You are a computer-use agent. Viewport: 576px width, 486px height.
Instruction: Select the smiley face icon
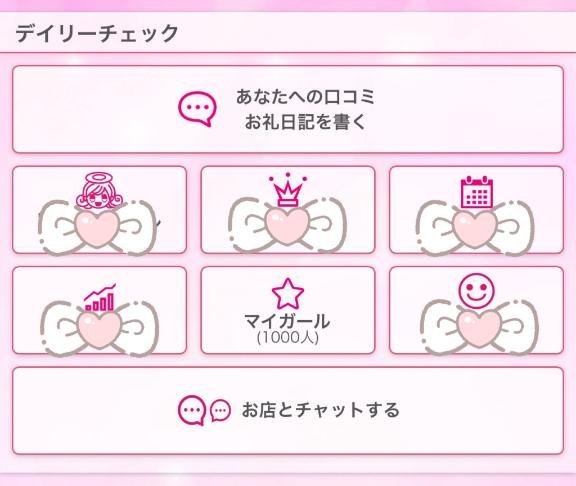point(476,291)
